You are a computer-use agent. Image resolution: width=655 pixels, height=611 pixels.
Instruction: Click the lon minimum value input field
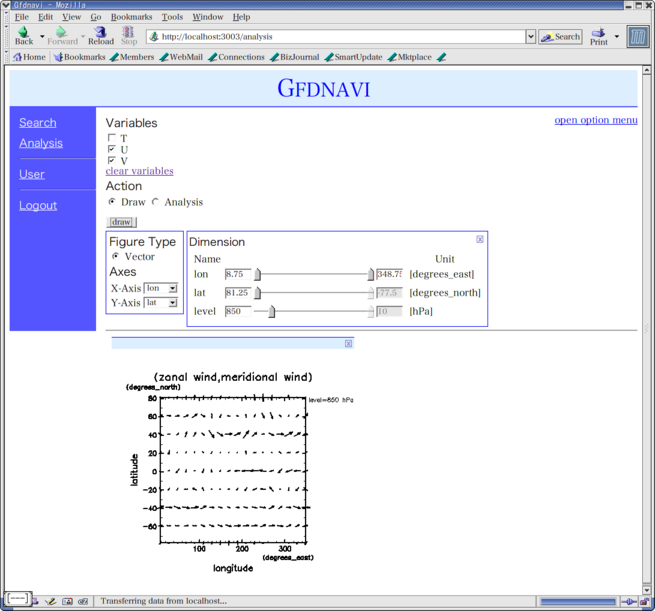(x=238, y=274)
